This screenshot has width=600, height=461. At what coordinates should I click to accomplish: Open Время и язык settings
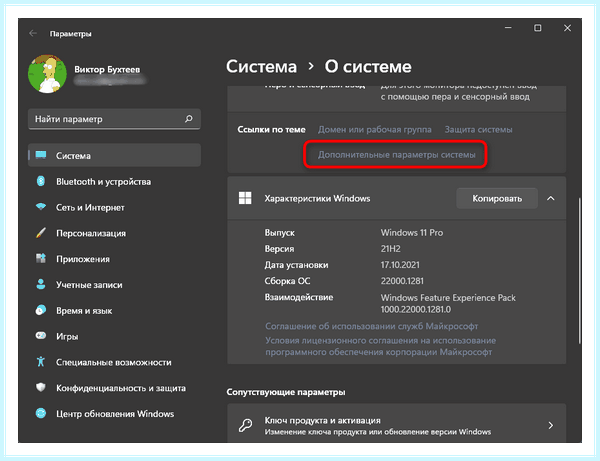click(114, 310)
